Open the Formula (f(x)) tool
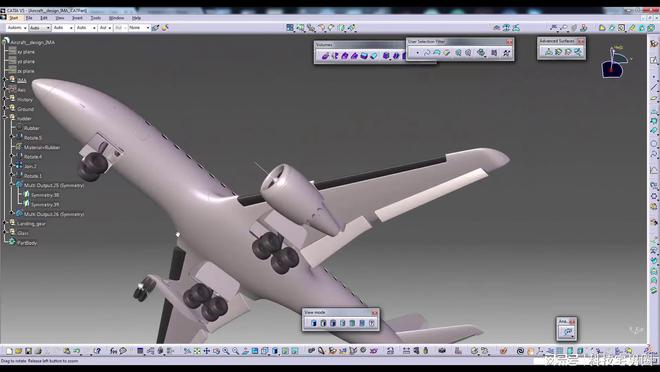660x372 pixels. pyautogui.click(x=114, y=351)
